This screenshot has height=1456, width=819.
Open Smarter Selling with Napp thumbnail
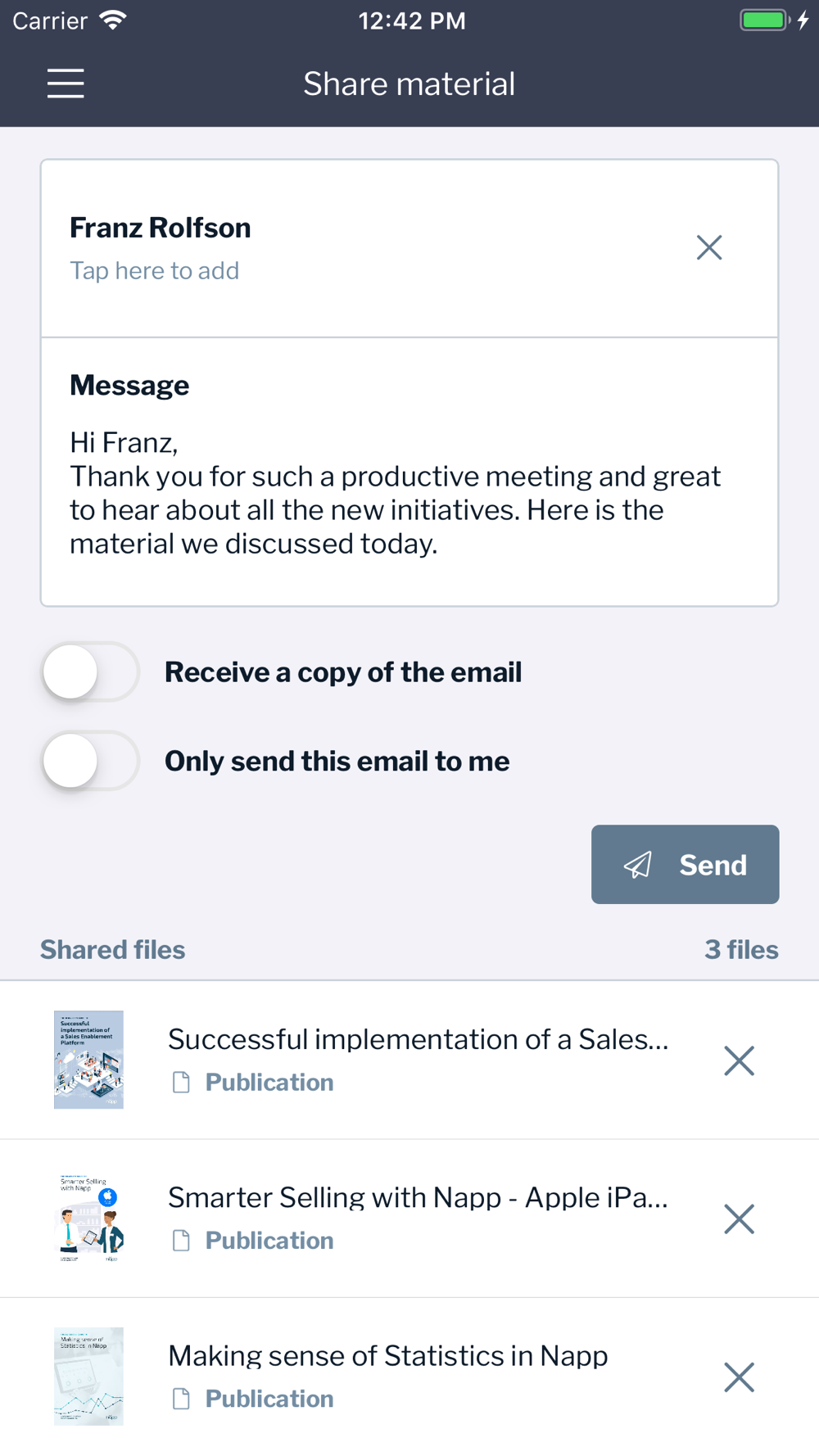(88, 1219)
